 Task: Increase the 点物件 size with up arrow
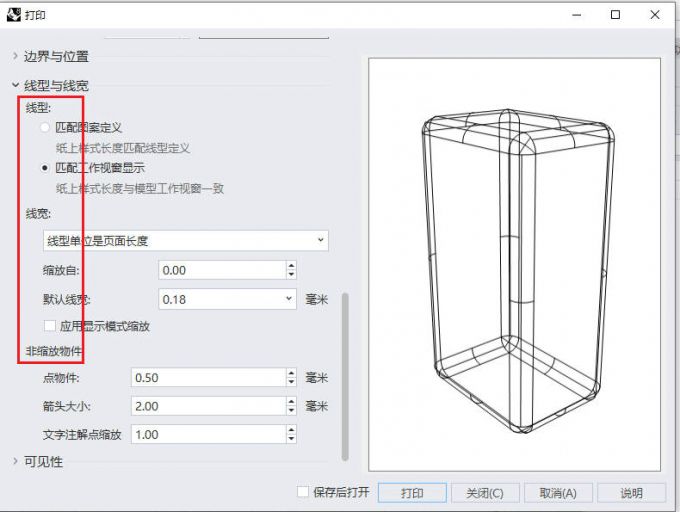pos(291,373)
